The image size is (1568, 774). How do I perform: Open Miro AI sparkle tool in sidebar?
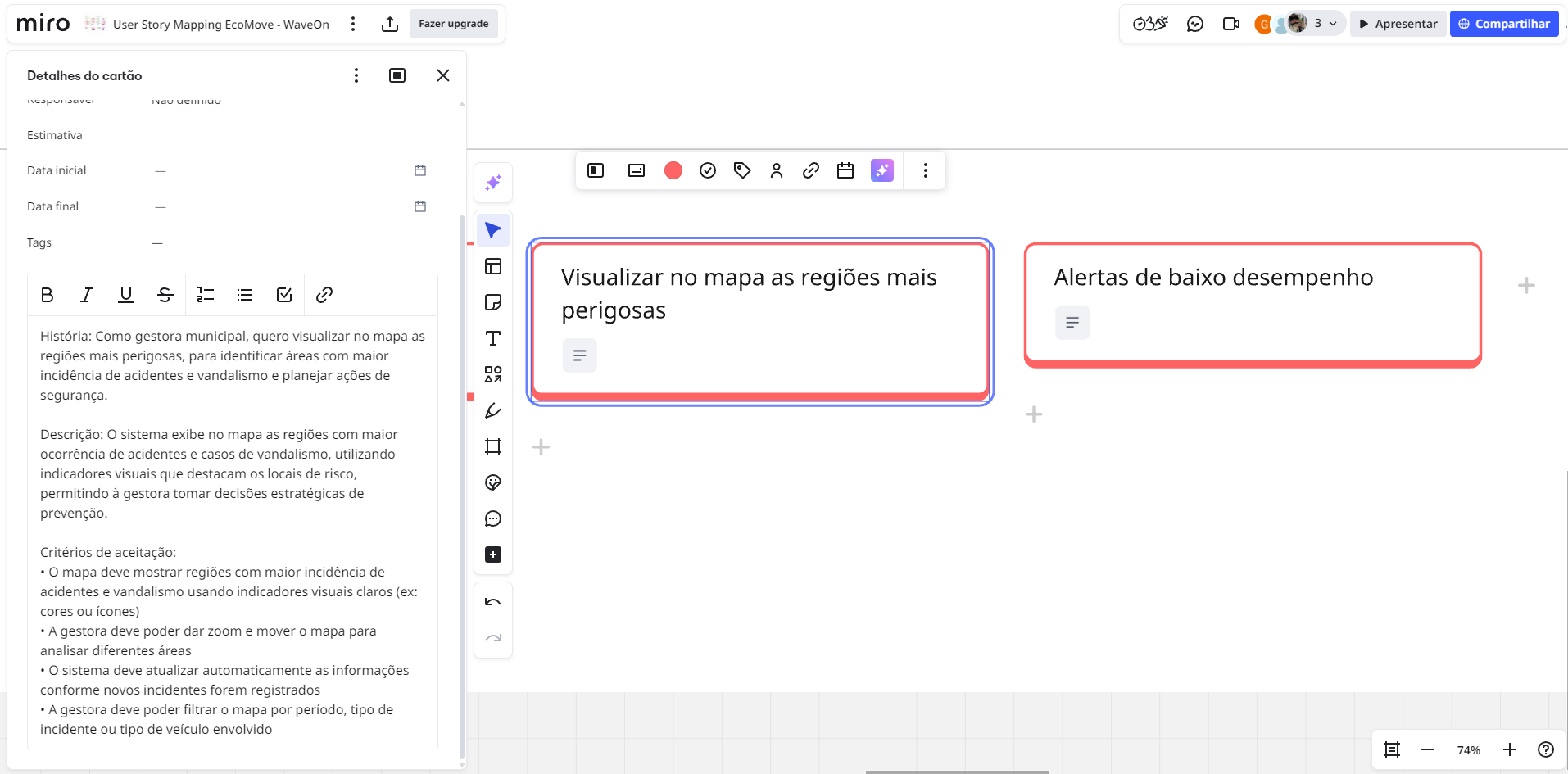(x=493, y=183)
